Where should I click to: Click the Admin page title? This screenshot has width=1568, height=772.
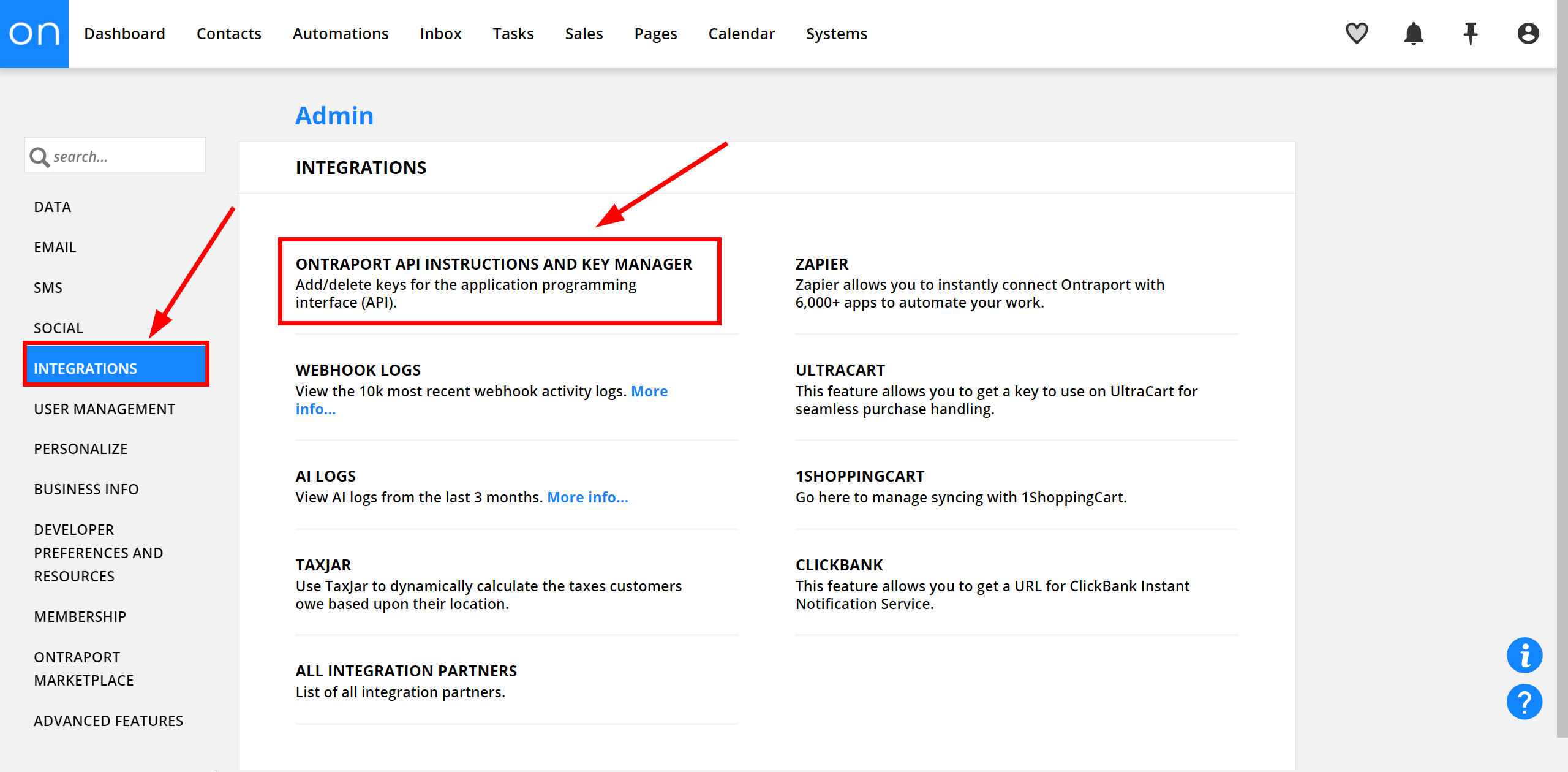tap(334, 116)
